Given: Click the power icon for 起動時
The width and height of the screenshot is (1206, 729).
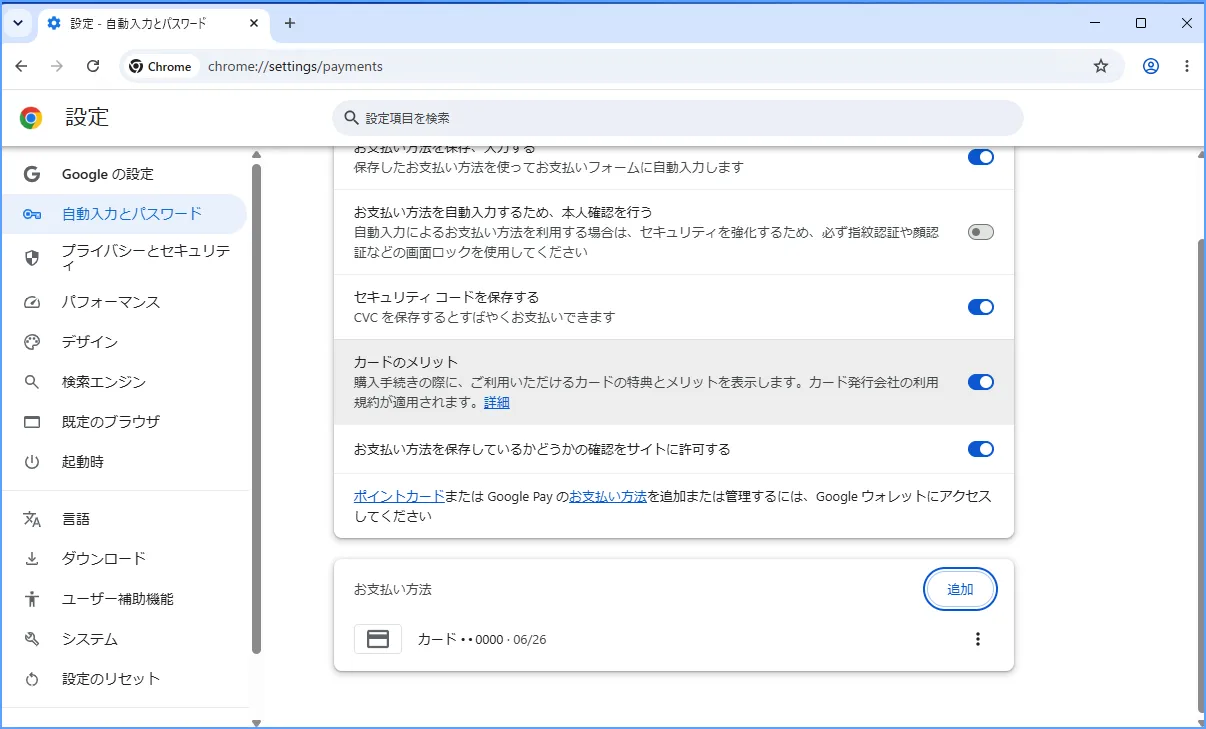Looking at the screenshot, I should click(x=32, y=462).
